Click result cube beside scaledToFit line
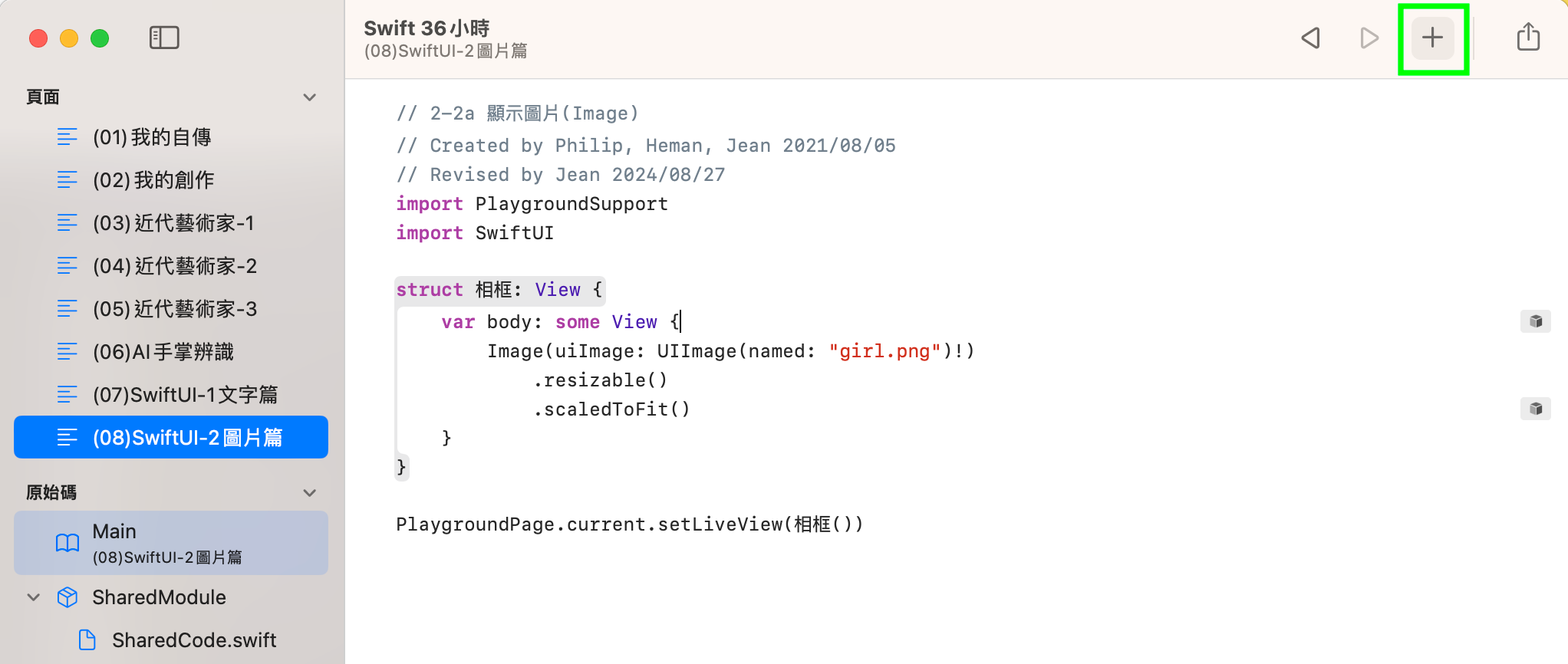1568x664 pixels. (1535, 409)
